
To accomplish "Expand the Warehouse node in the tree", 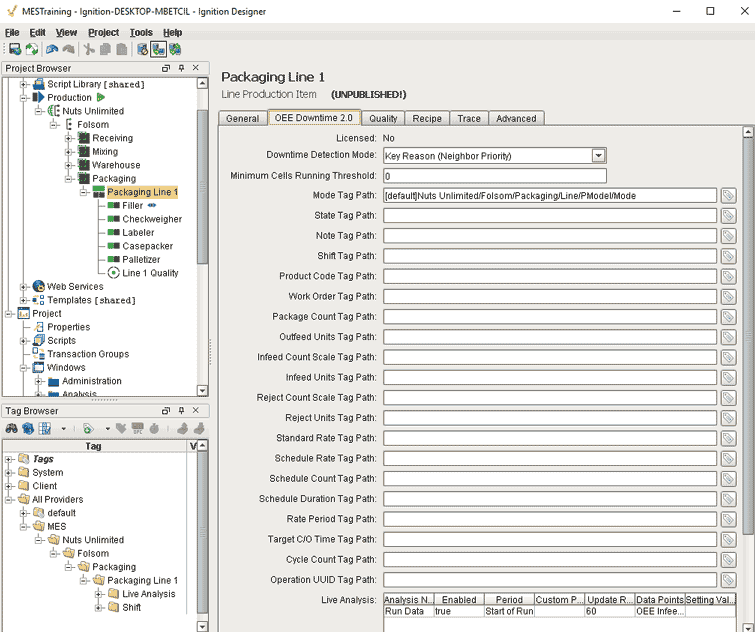I will click(68, 165).
